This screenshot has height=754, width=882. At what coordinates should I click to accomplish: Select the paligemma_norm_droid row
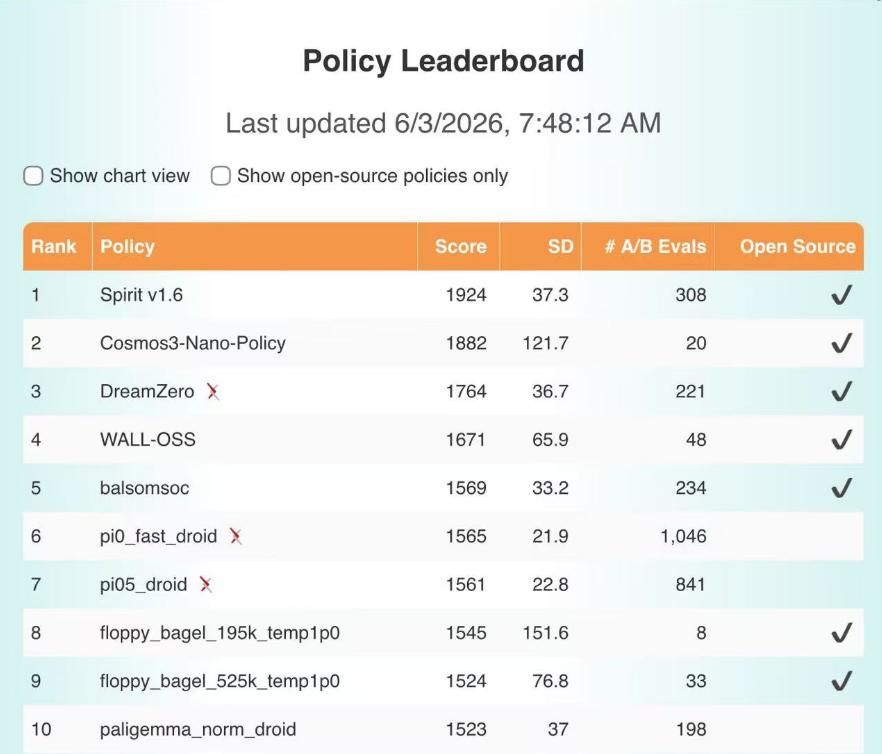point(443,729)
